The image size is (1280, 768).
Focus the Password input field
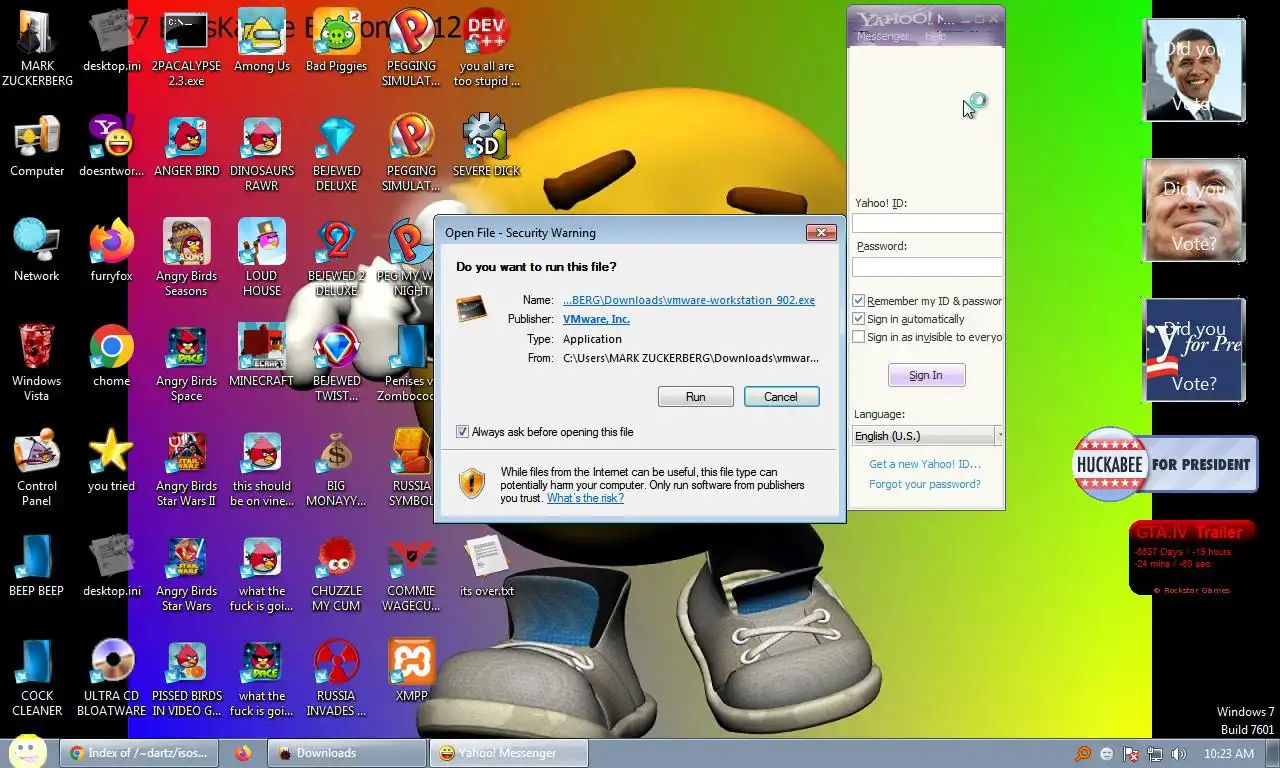pyautogui.click(x=927, y=267)
